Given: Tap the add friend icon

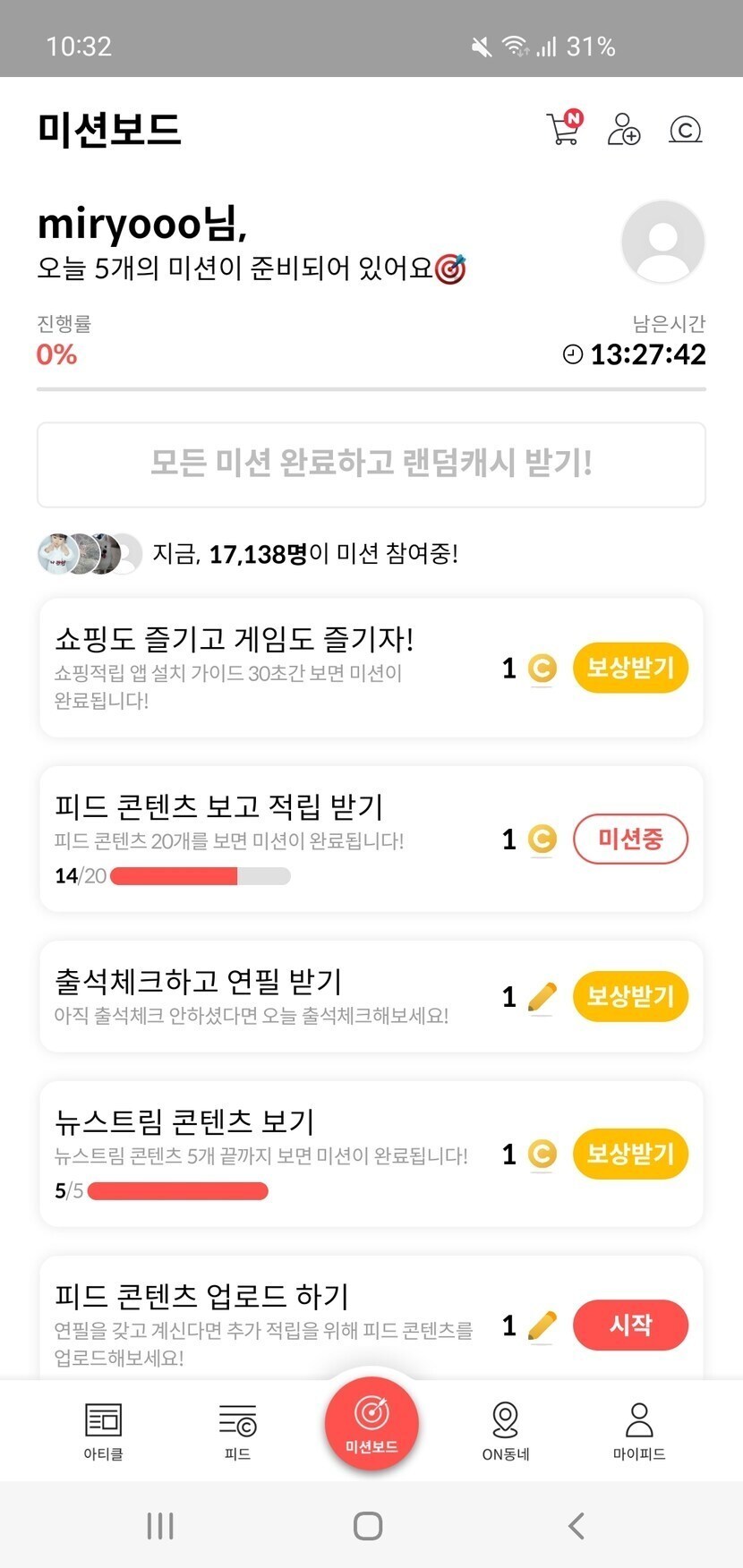Looking at the screenshot, I should [x=623, y=130].
